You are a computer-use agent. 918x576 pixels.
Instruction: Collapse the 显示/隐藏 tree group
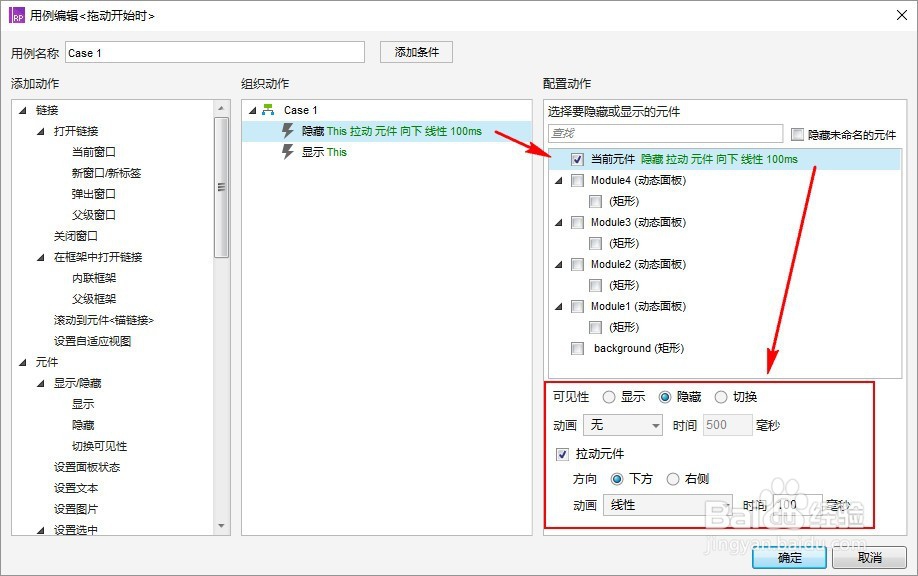point(40,383)
